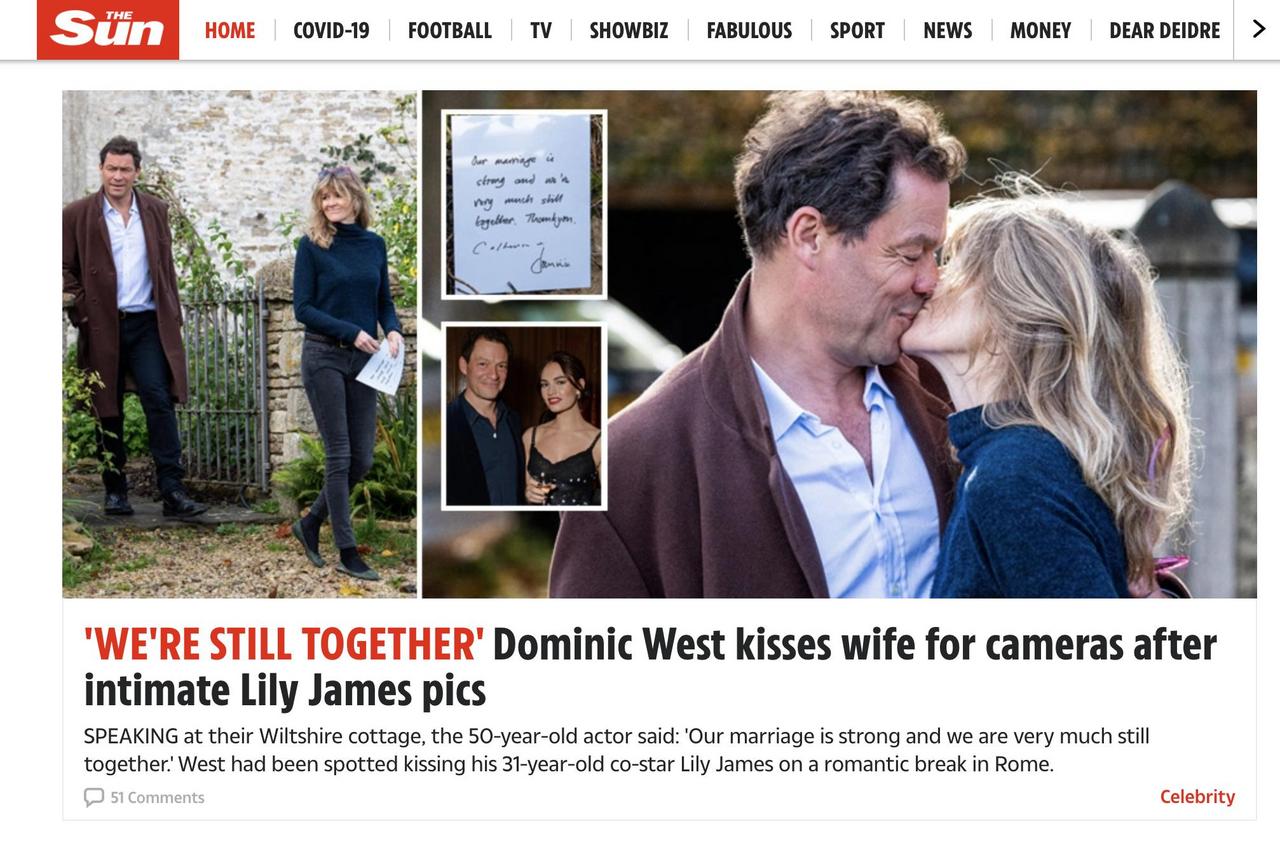
Task: Navigate to SPORT
Action: (857, 31)
